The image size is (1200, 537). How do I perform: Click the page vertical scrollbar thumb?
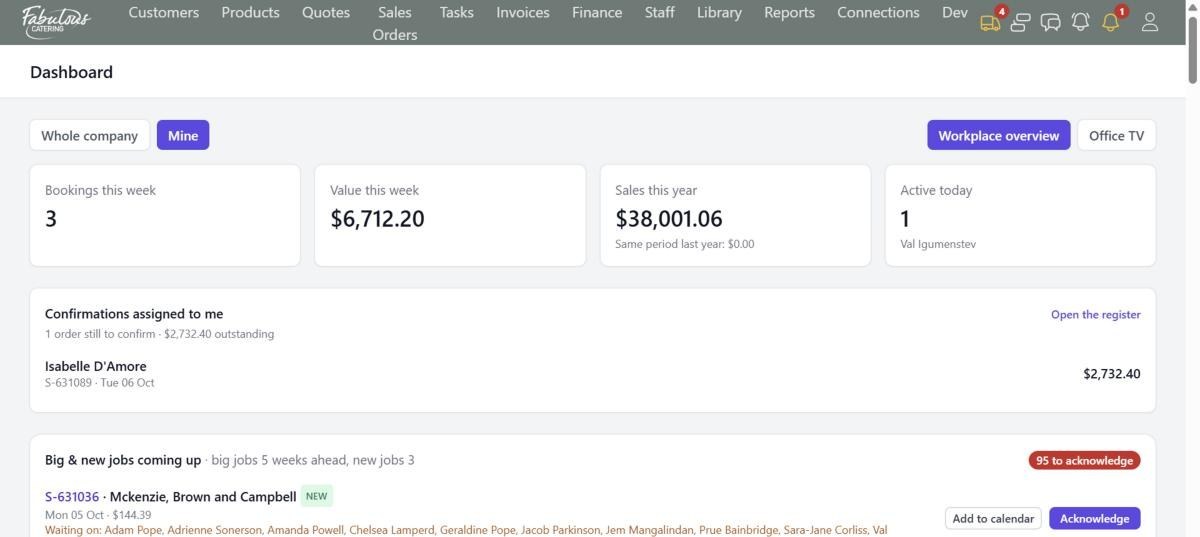coord(1192,48)
